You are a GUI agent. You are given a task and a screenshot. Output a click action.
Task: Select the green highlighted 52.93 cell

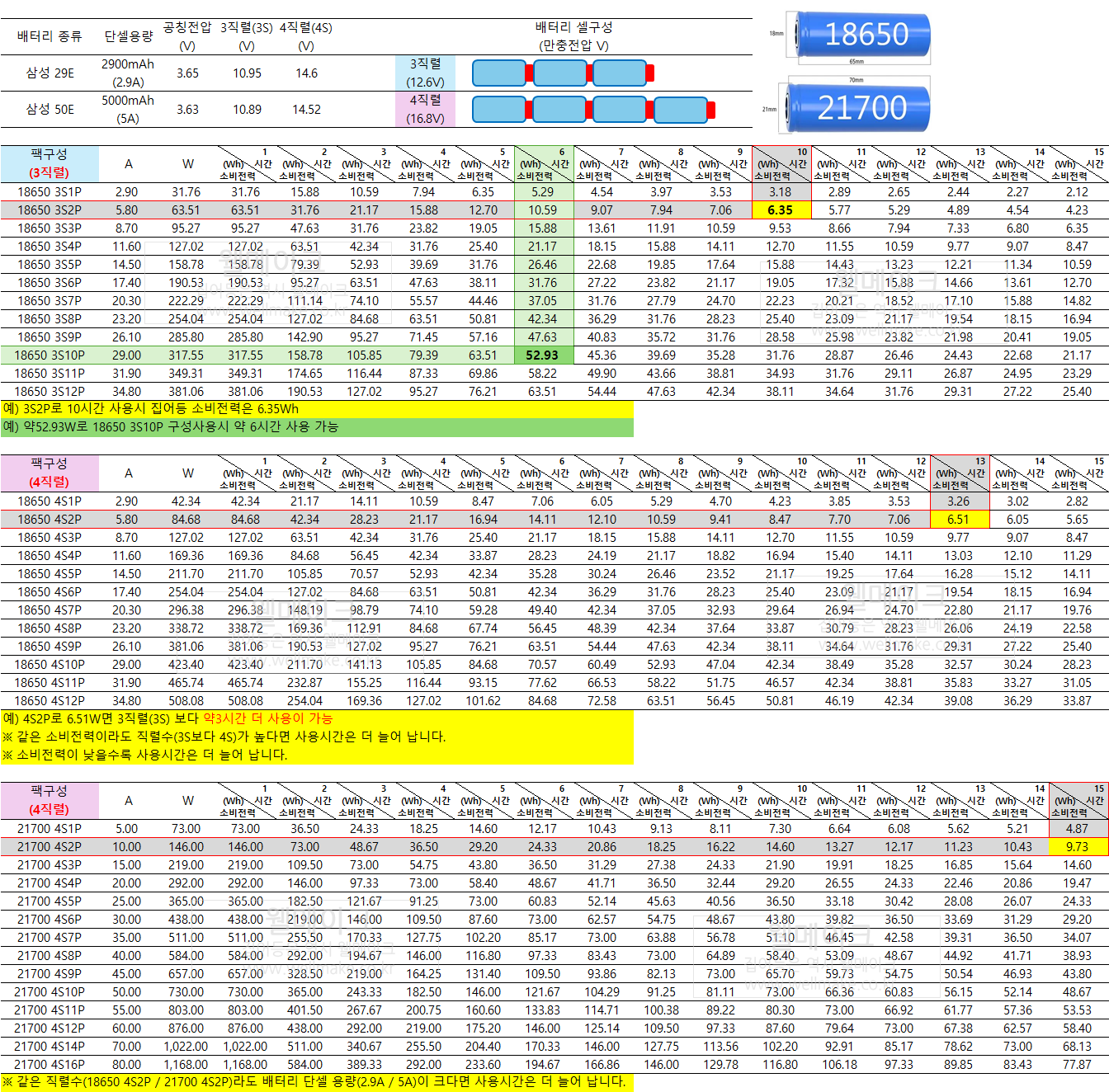click(x=542, y=355)
